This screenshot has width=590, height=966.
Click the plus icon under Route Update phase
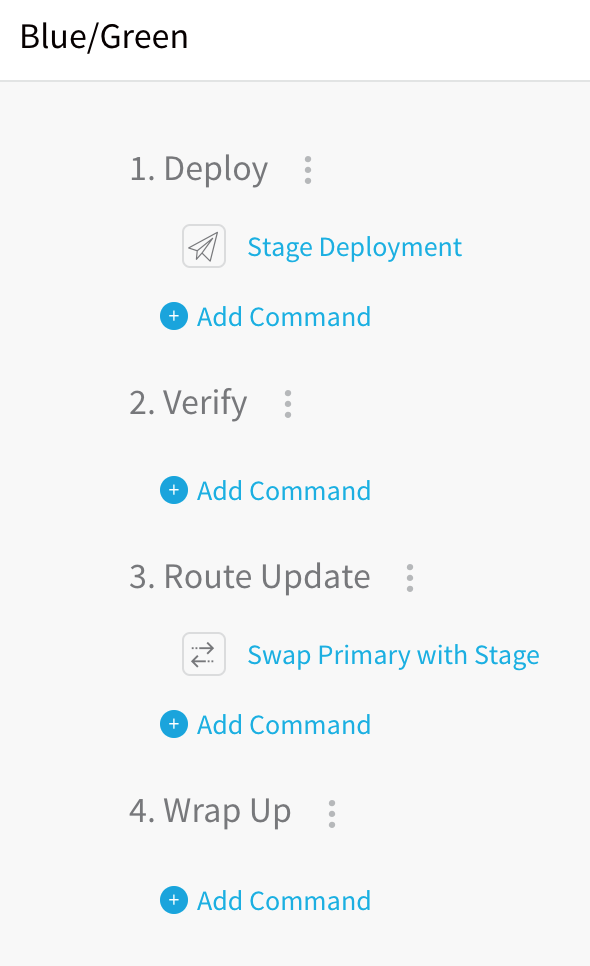click(174, 724)
